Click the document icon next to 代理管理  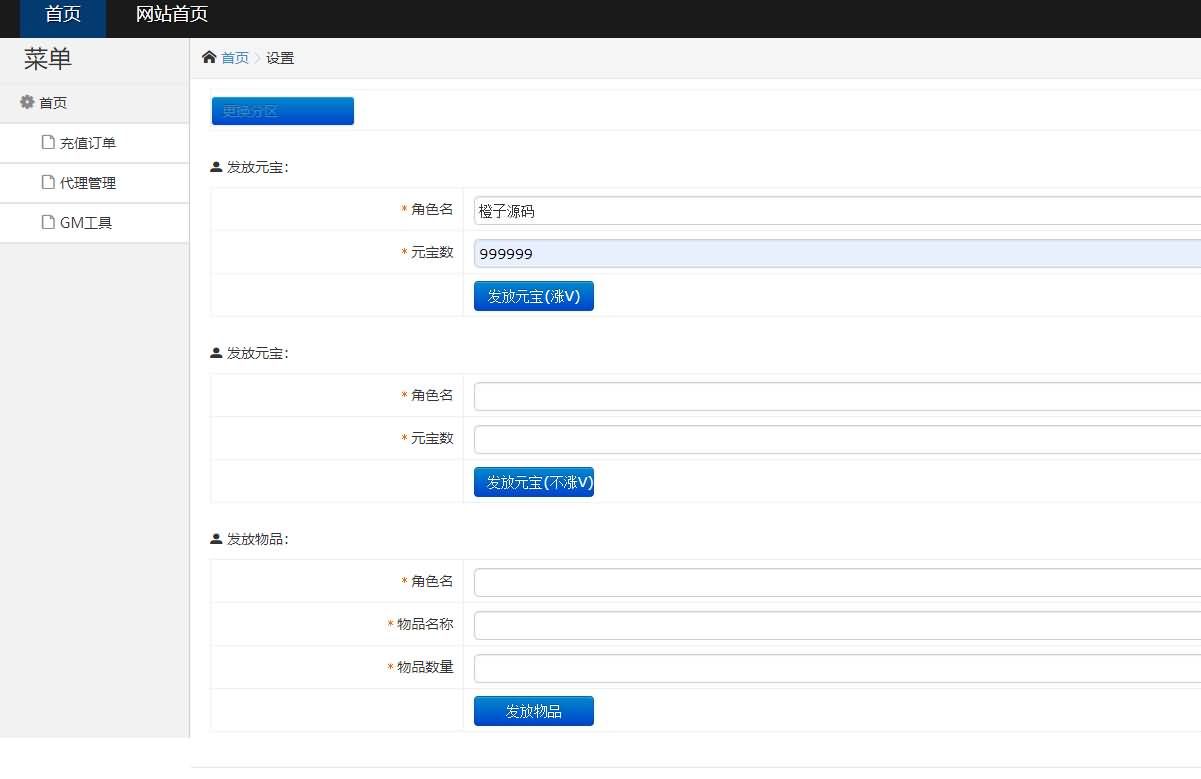tap(48, 182)
